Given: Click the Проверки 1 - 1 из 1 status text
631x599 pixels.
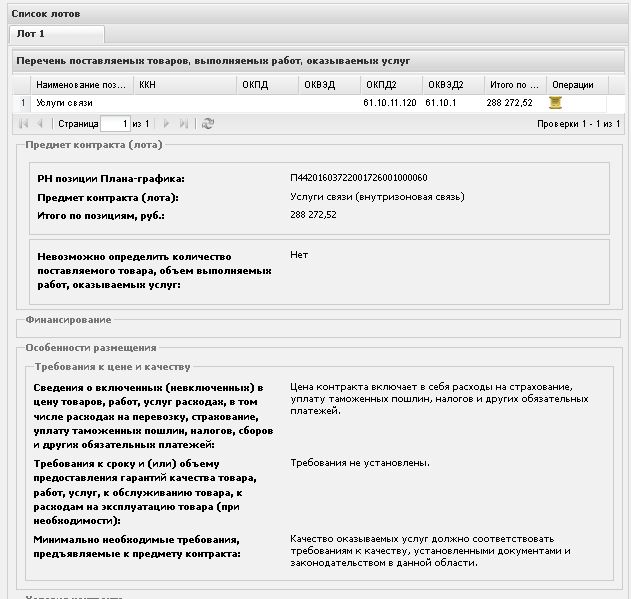Looking at the screenshot, I should click(x=578, y=124).
